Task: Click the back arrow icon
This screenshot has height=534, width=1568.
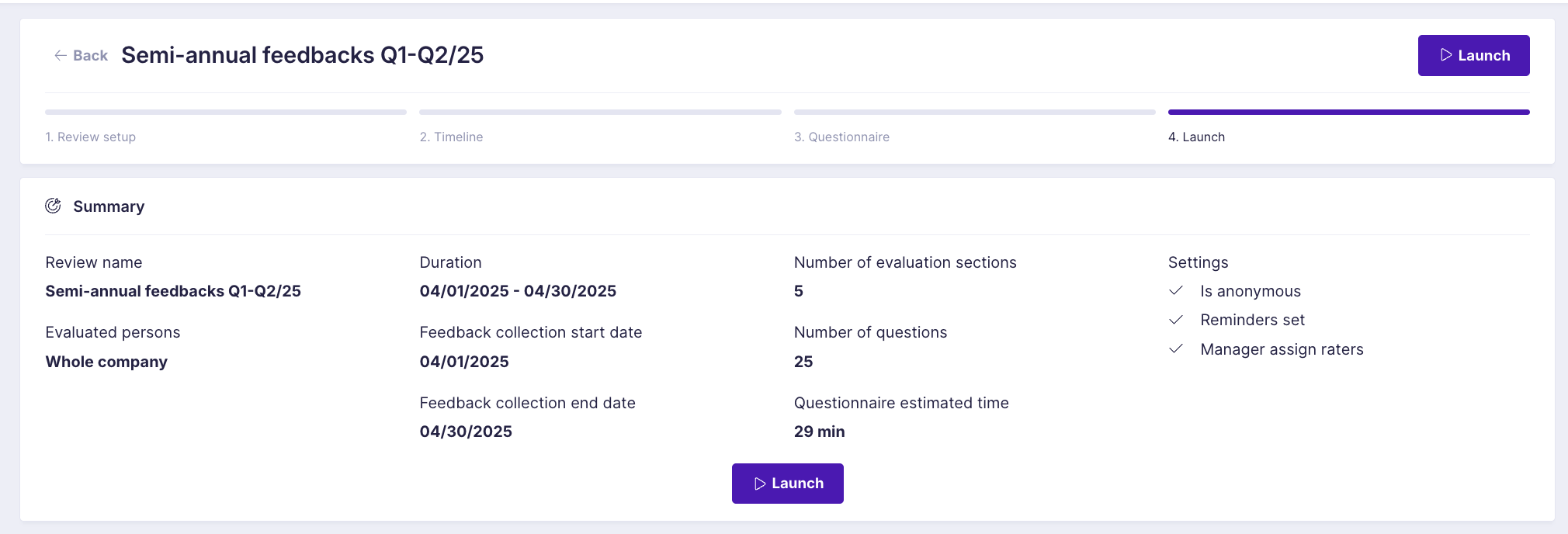Action: click(x=60, y=55)
